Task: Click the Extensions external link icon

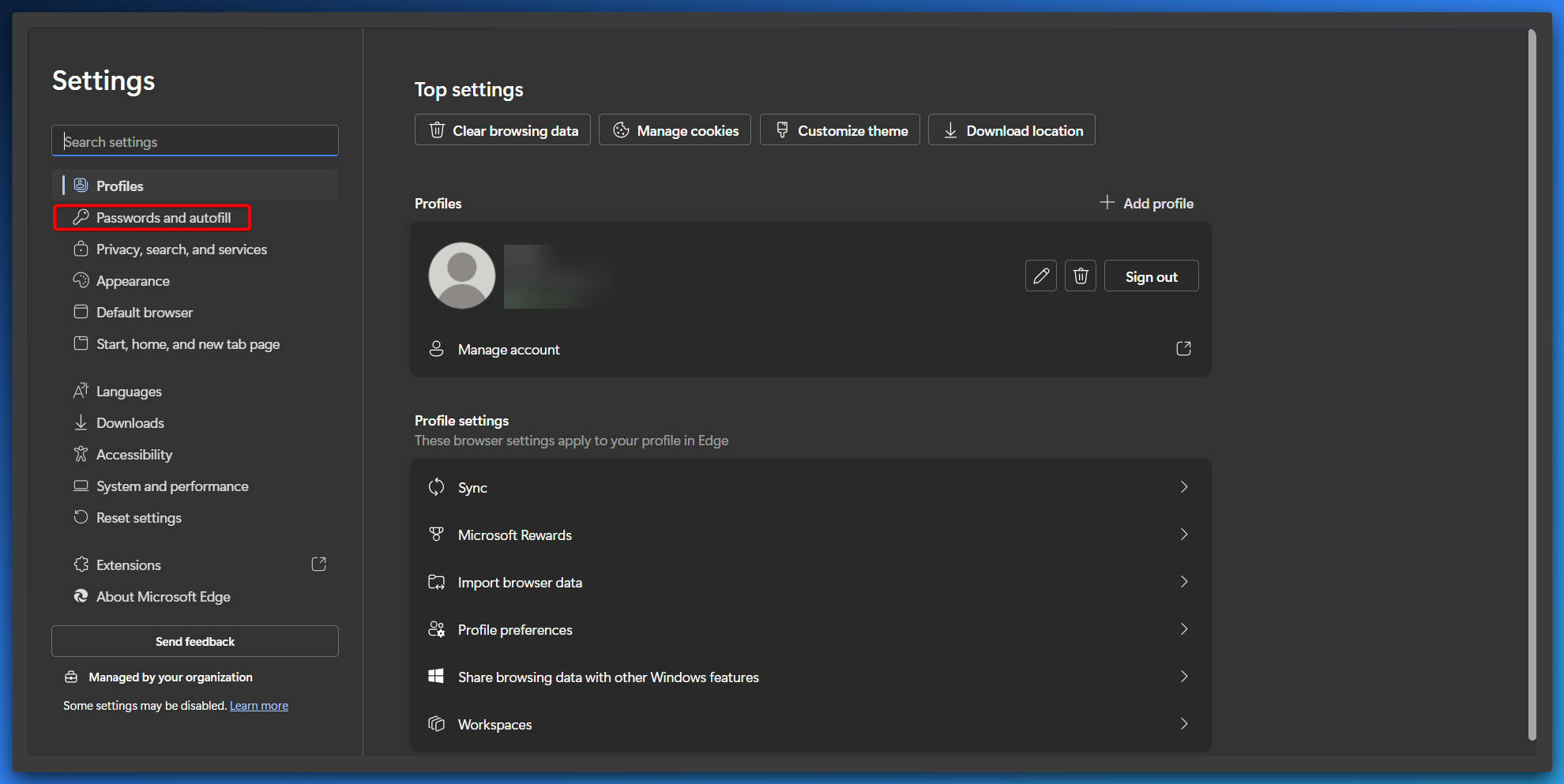Action: pos(318,565)
